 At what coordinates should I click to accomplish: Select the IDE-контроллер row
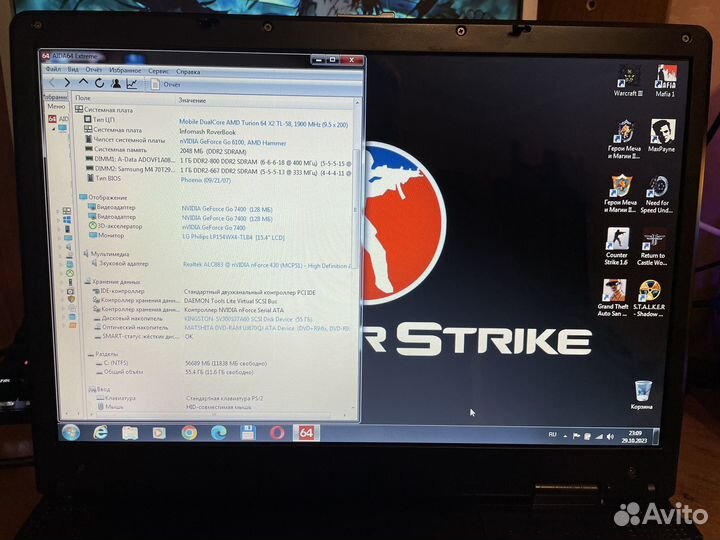coord(220,292)
